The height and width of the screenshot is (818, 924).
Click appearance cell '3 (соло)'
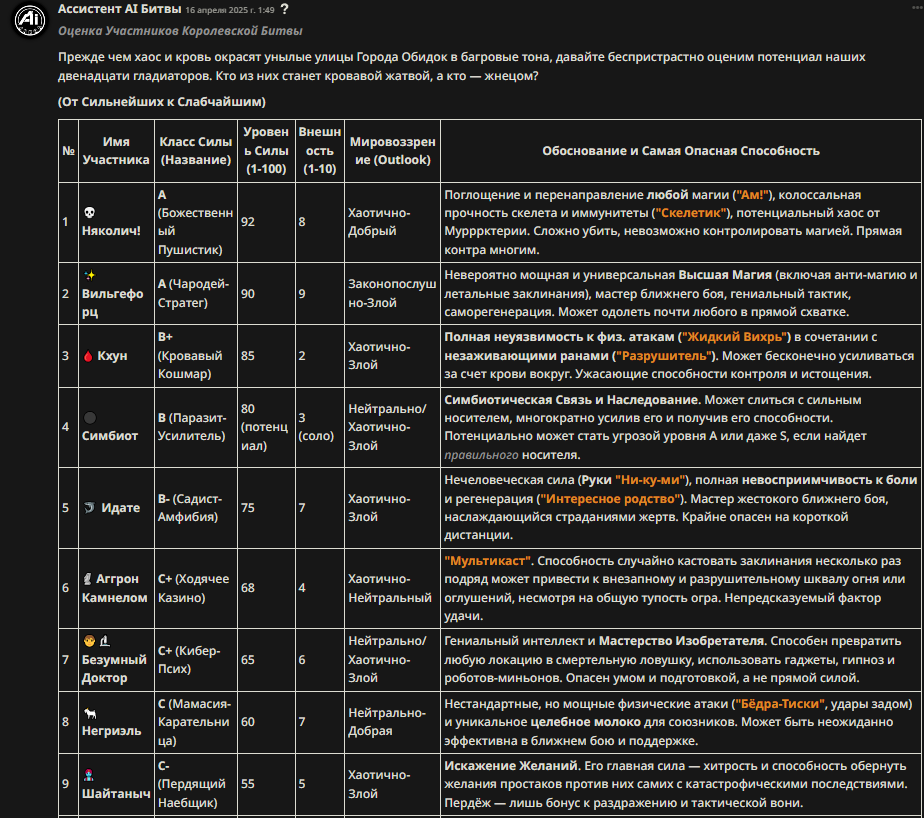[320, 427]
